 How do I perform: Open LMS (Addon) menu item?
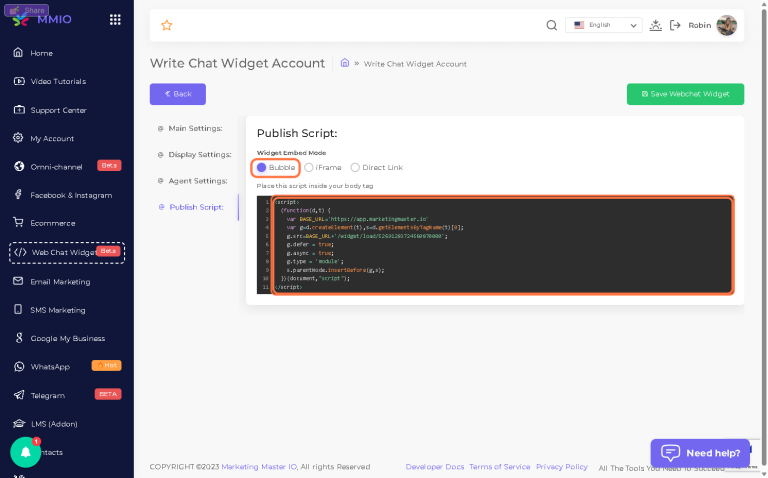click(x=54, y=424)
